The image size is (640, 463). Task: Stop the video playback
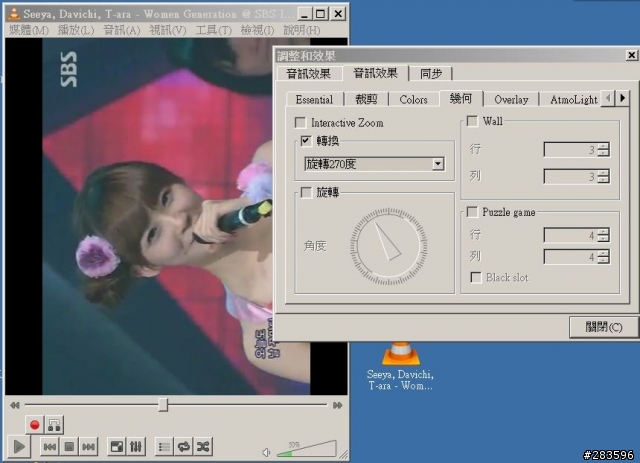point(69,447)
